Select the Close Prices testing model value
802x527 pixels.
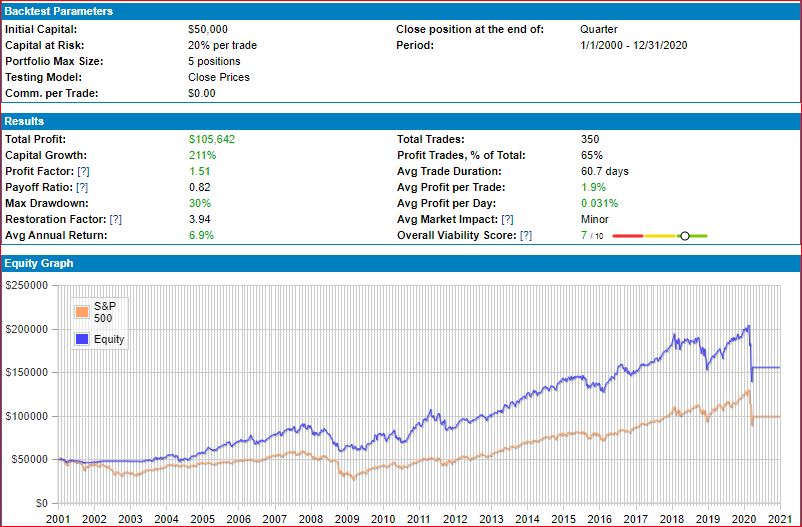pyautogui.click(x=219, y=77)
